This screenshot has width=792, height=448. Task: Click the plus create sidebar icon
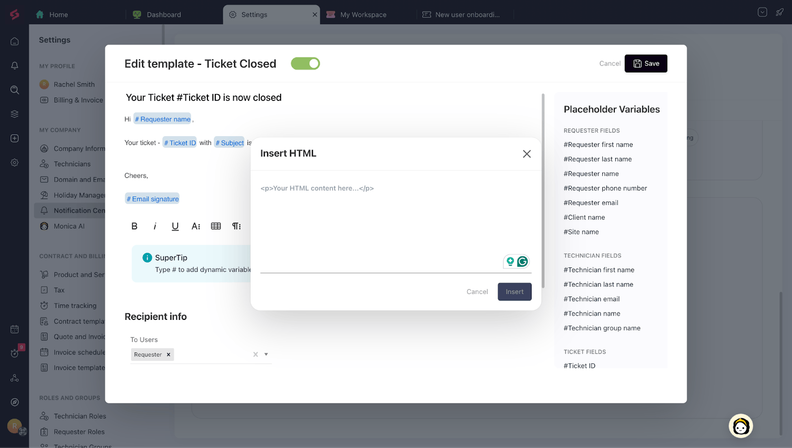tap(15, 138)
